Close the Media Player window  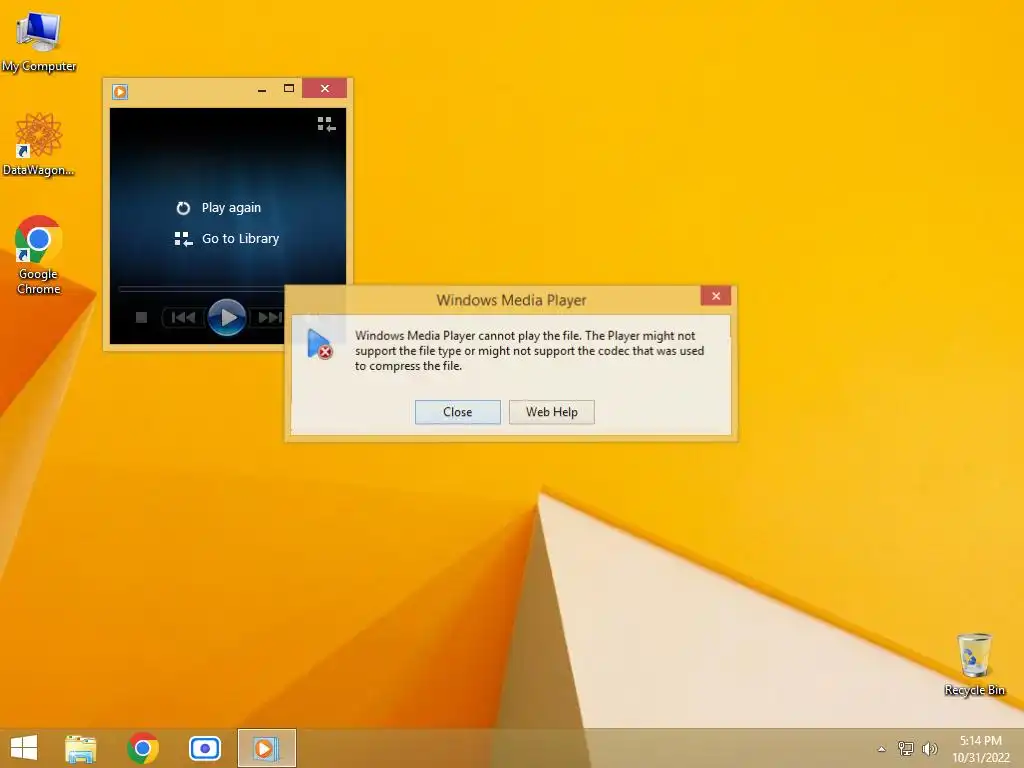tap(325, 89)
